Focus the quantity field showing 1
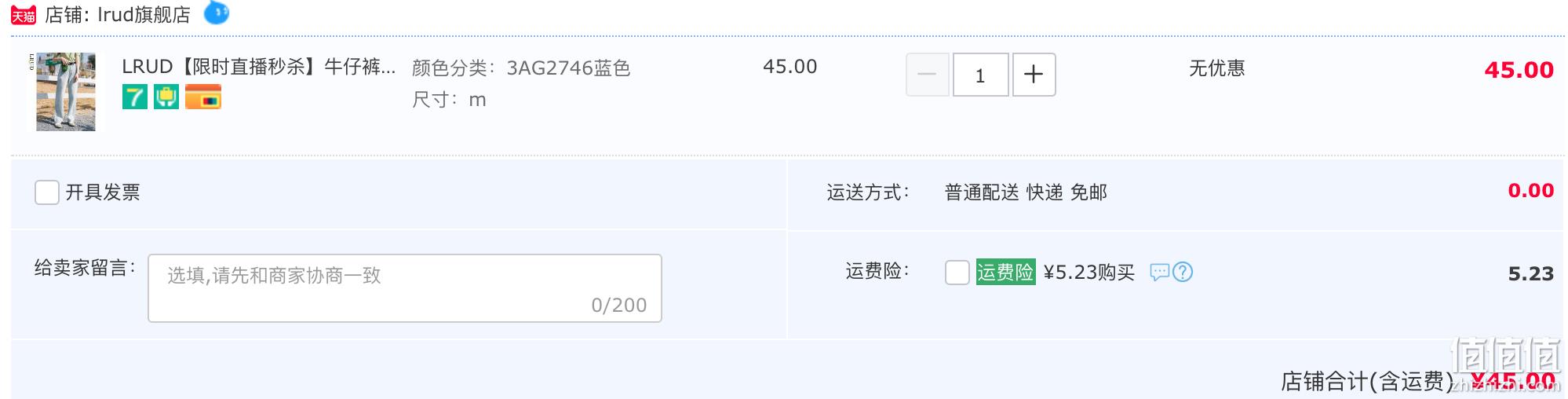The width and height of the screenshot is (1568, 399). (980, 75)
